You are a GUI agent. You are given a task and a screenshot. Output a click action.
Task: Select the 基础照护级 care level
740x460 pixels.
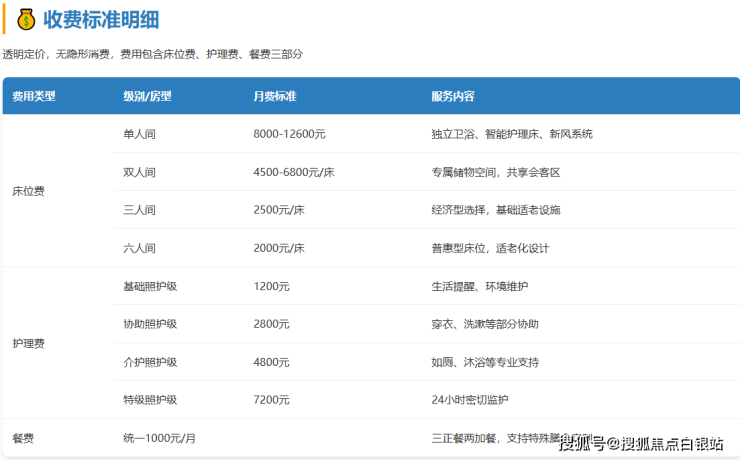(x=150, y=286)
